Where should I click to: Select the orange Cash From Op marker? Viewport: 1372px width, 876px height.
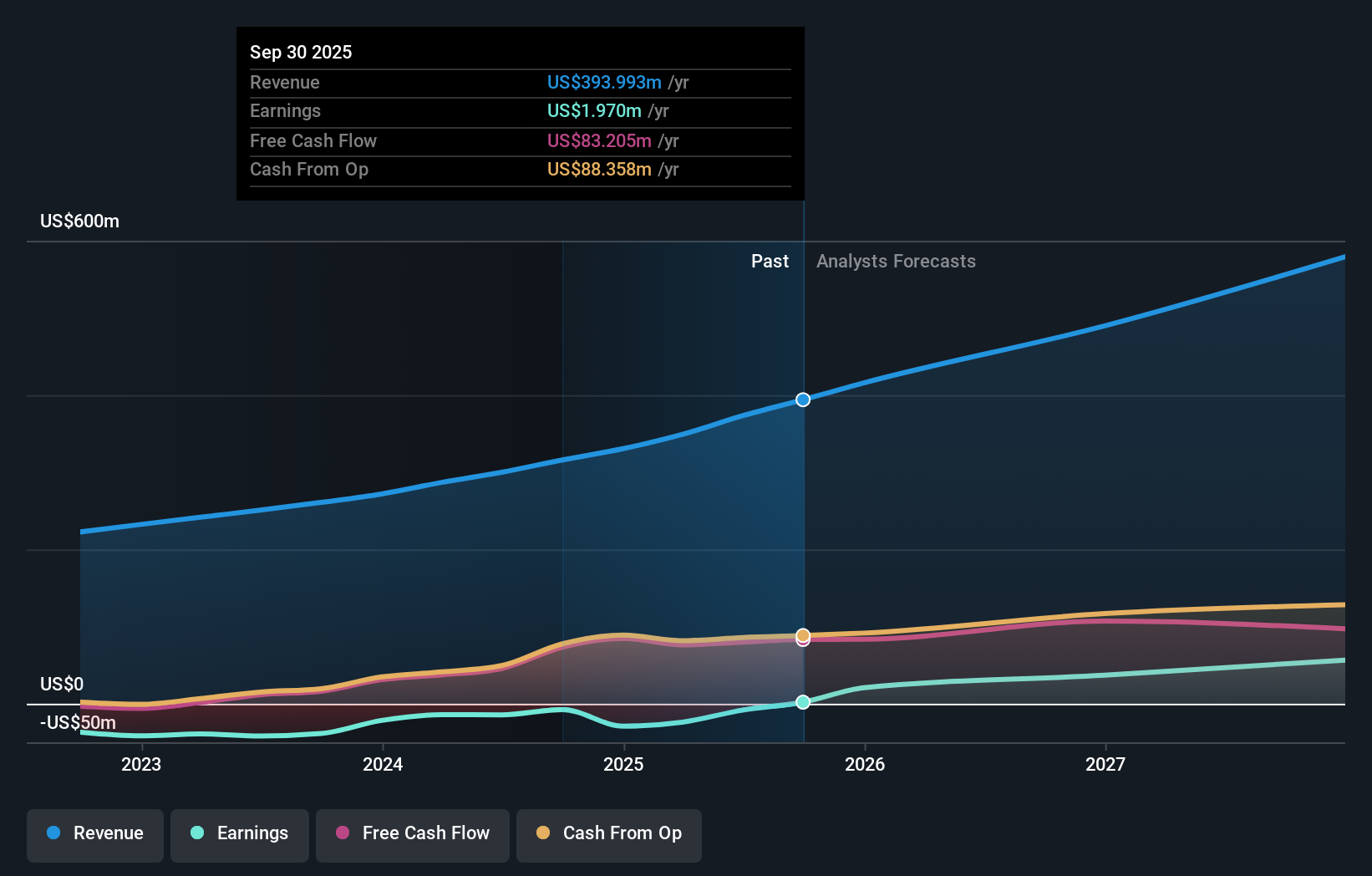click(803, 637)
